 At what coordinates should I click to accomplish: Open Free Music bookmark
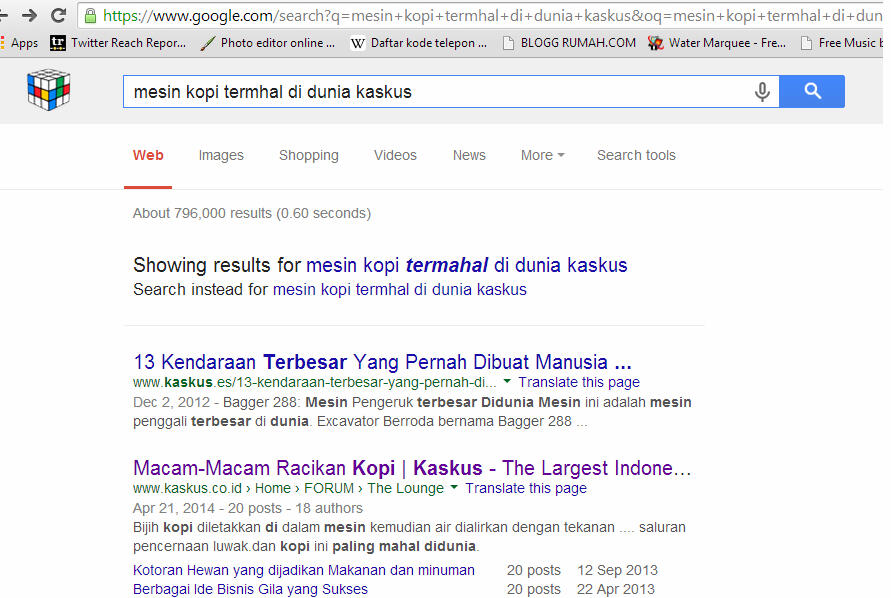pos(842,43)
